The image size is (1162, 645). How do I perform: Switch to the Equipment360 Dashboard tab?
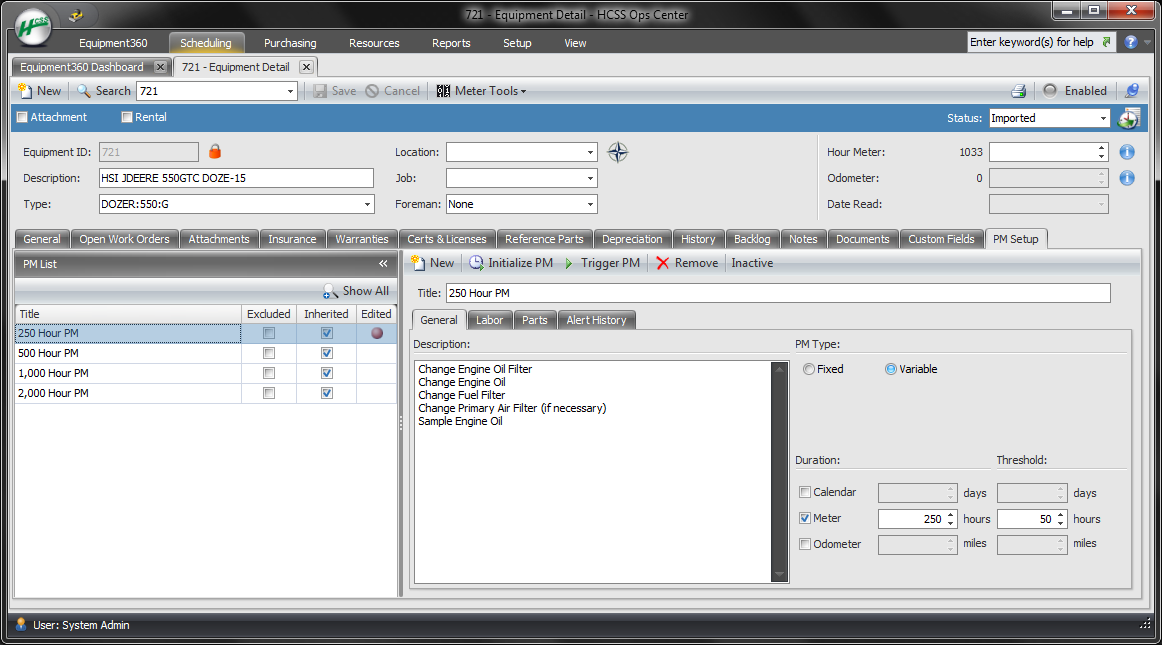(x=82, y=67)
